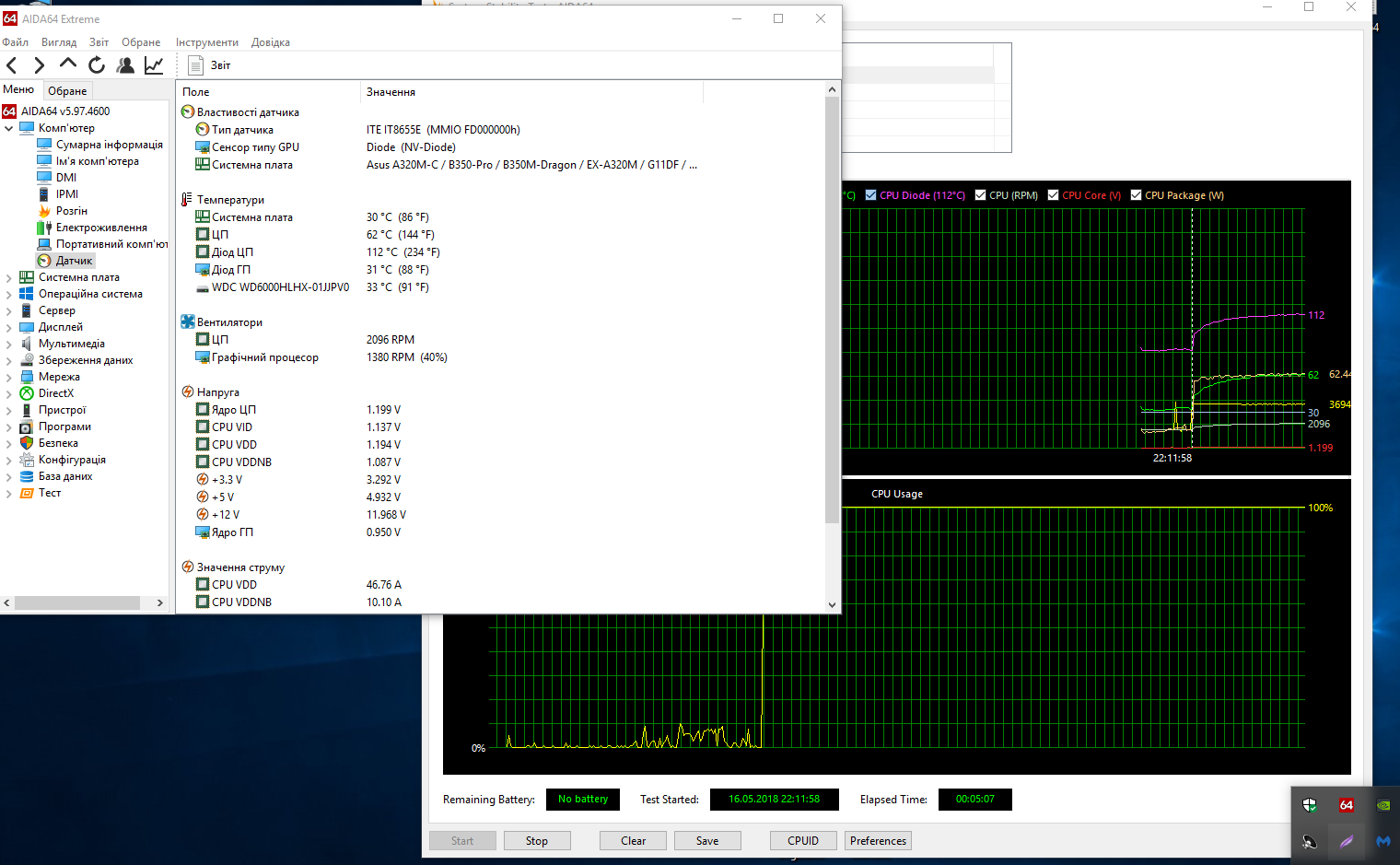The width and height of the screenshot is (1400, 865).
Task: Switch to the Меню tab
Action: click(18, 89)
